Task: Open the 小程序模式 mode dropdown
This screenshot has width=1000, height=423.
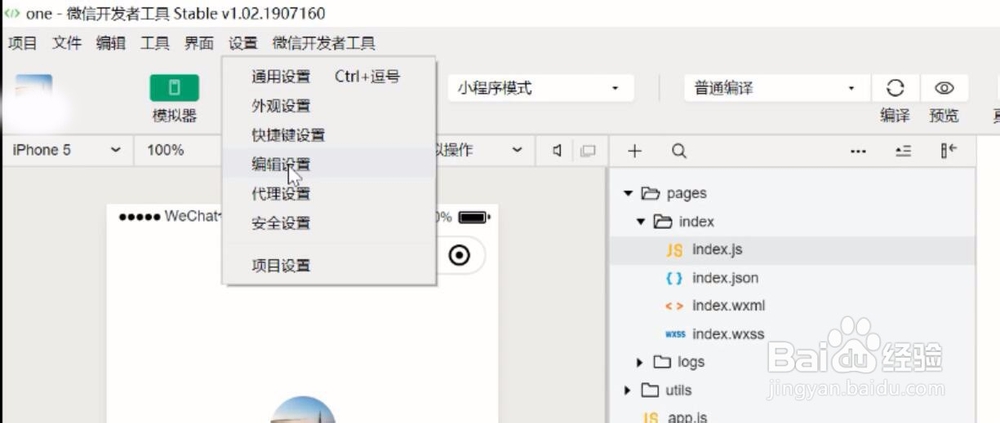Action: [x=540, y=88]
